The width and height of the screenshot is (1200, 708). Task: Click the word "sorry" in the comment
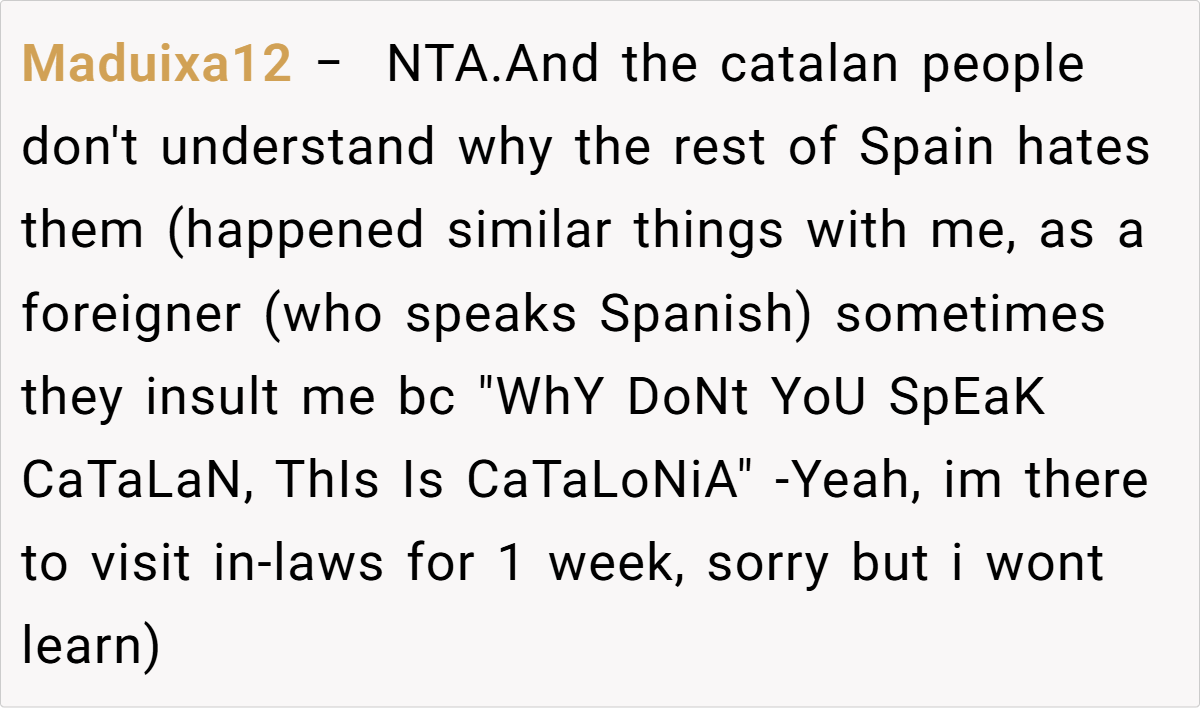[767, 563]
